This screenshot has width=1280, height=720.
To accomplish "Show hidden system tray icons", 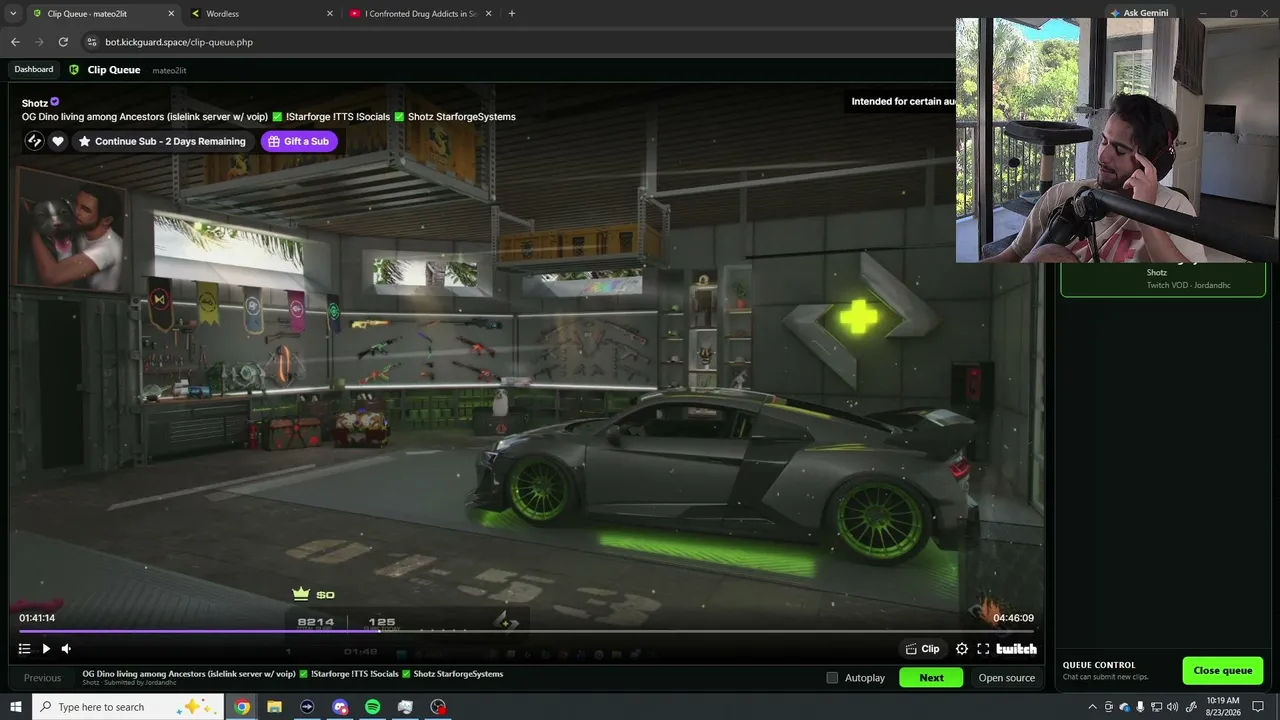I will (x=1092, y=707).
